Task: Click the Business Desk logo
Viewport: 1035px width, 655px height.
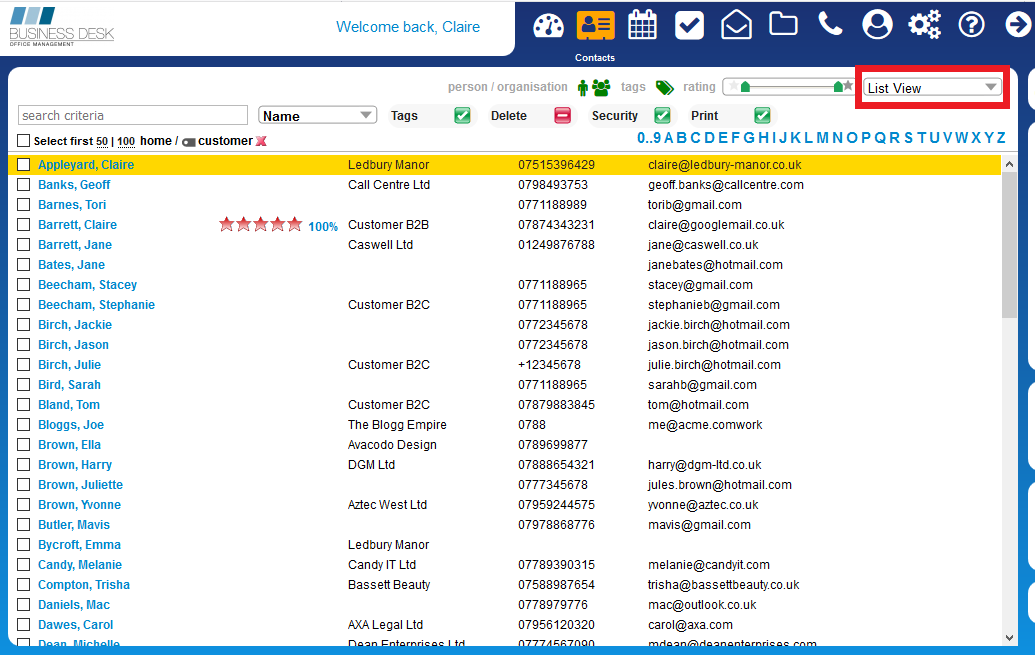Action: tap(61, 26)
